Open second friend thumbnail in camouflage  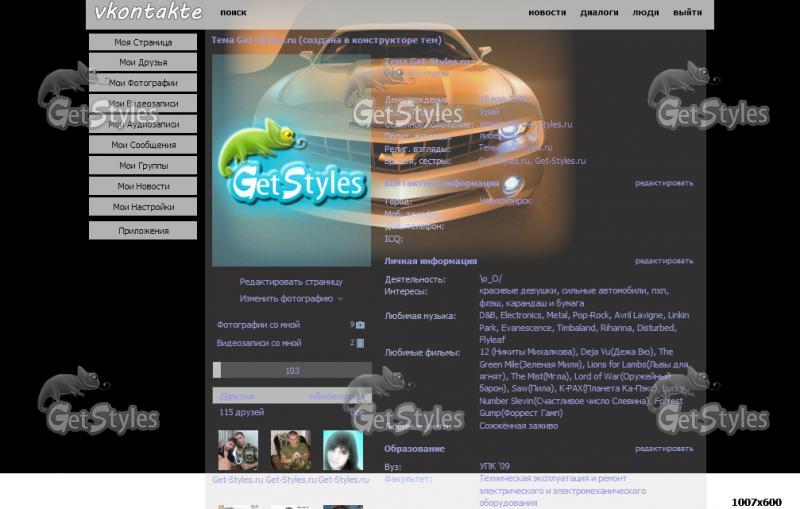(x=291, y=450)
